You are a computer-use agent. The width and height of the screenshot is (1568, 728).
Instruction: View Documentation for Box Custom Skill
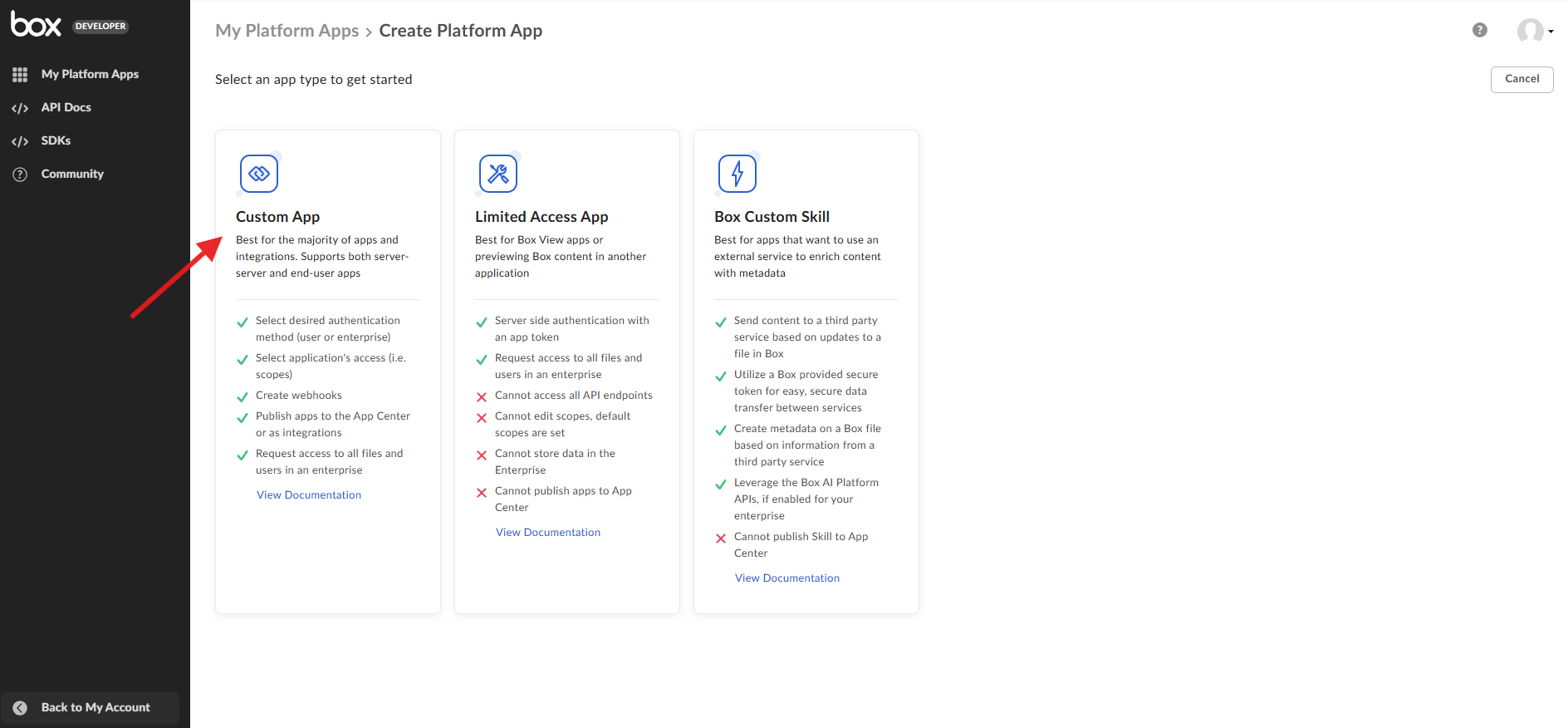pos(787,578)
